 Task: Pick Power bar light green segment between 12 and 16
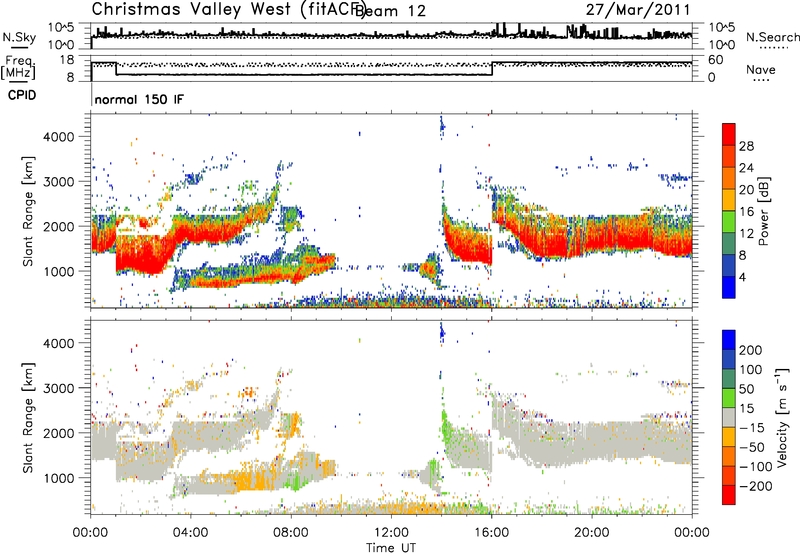[x=729, y=222]
